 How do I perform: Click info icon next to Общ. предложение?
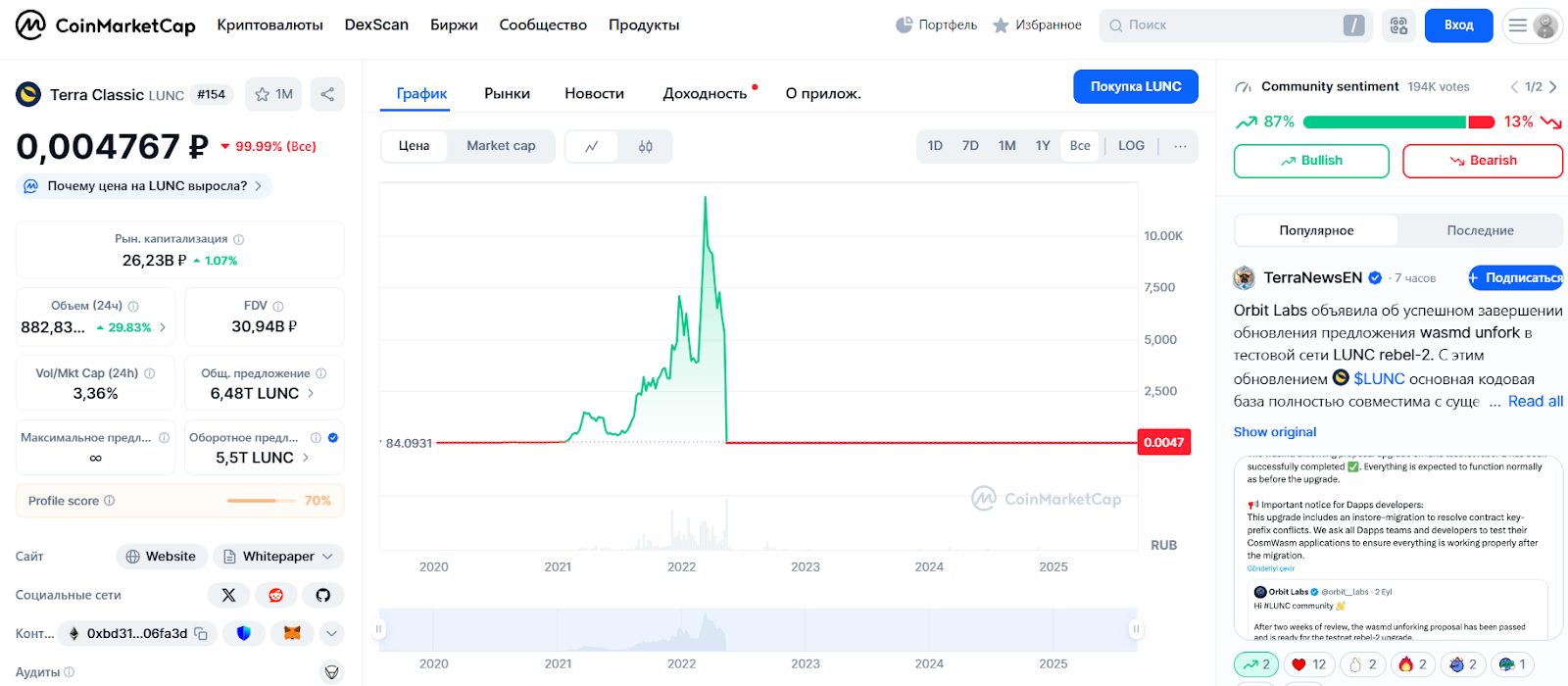[x=321, y=373]
